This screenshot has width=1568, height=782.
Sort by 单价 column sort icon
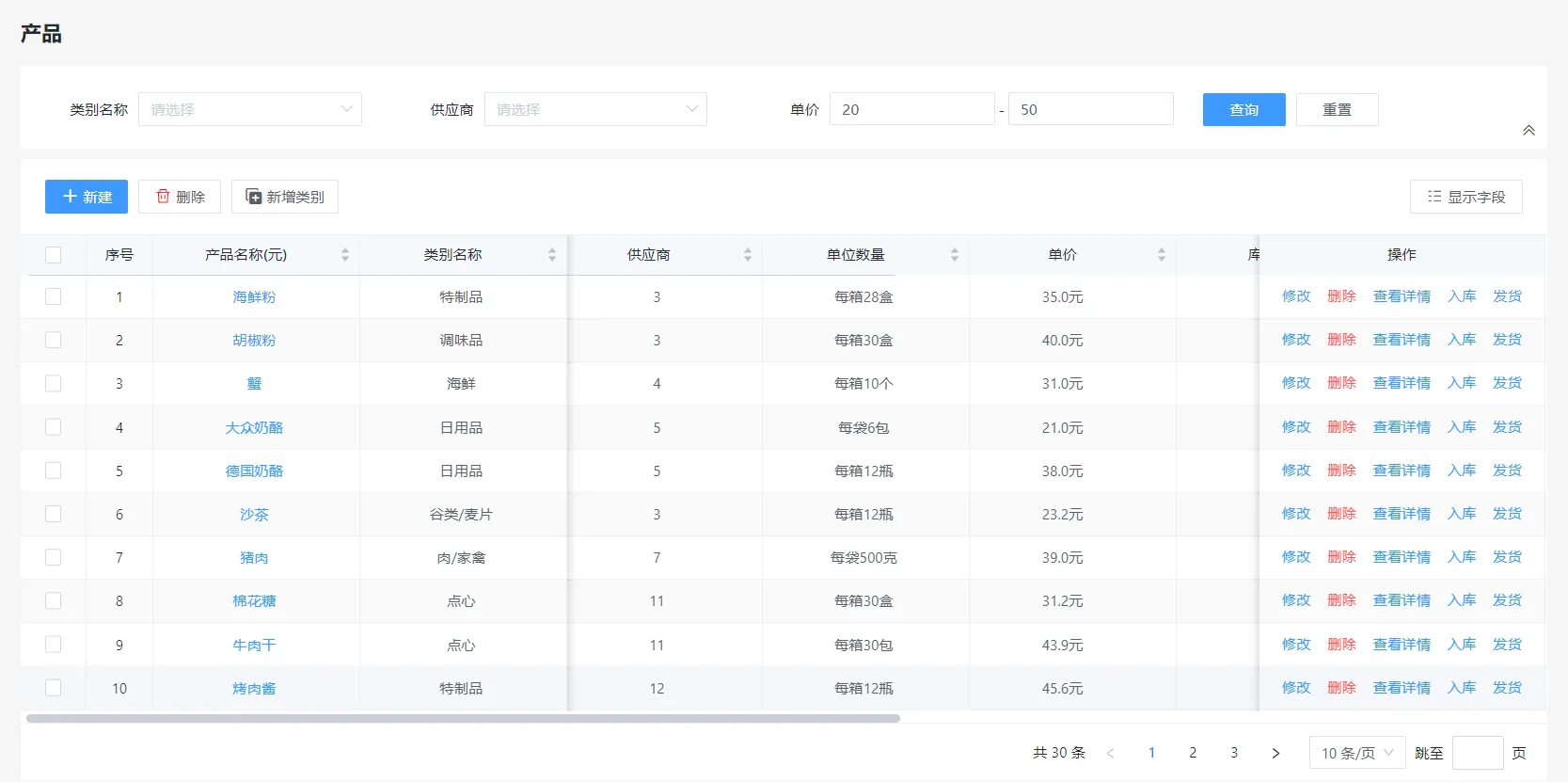pos(1162,255)
